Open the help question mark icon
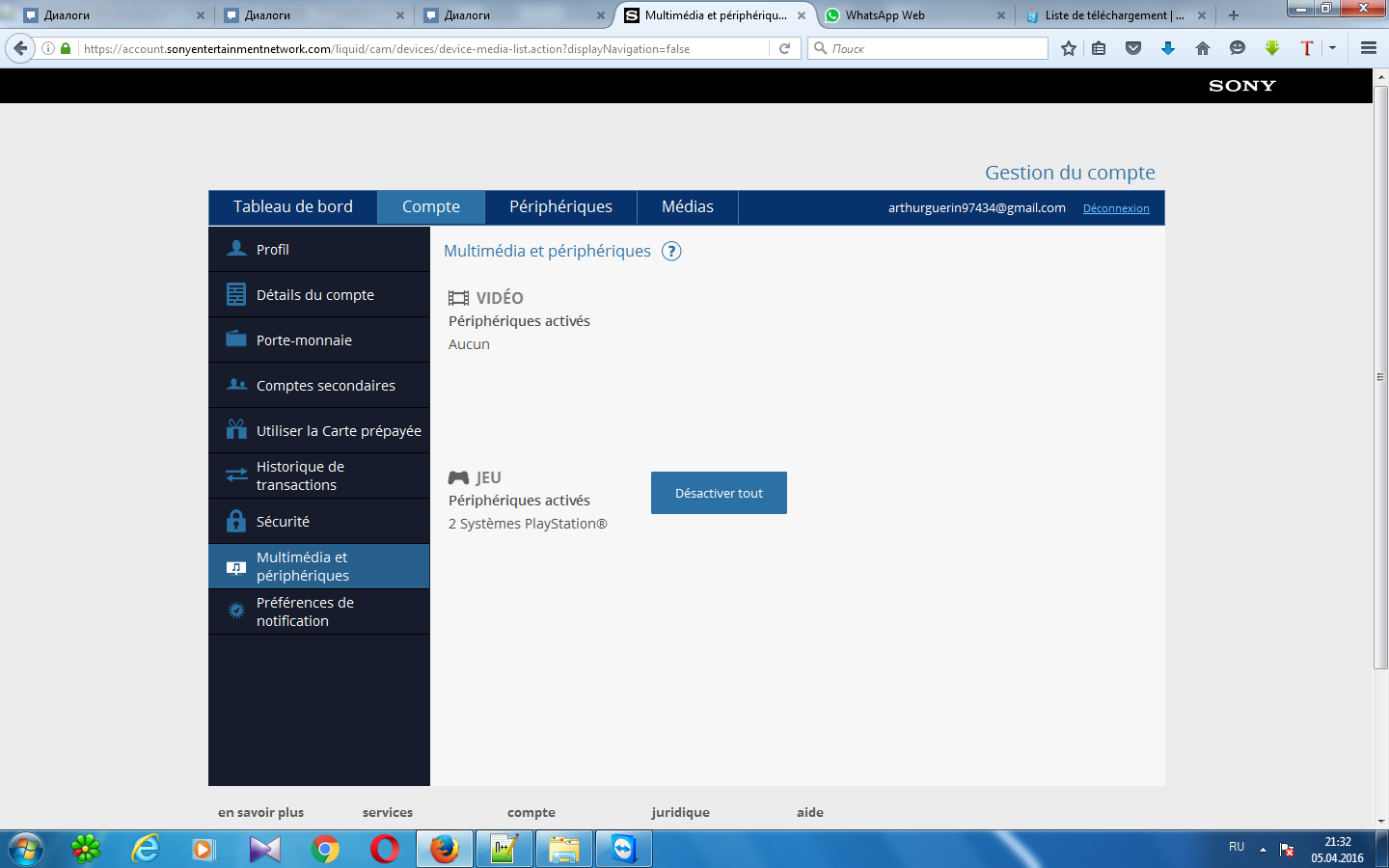1389x868 pixels. (x=671, y=251)
